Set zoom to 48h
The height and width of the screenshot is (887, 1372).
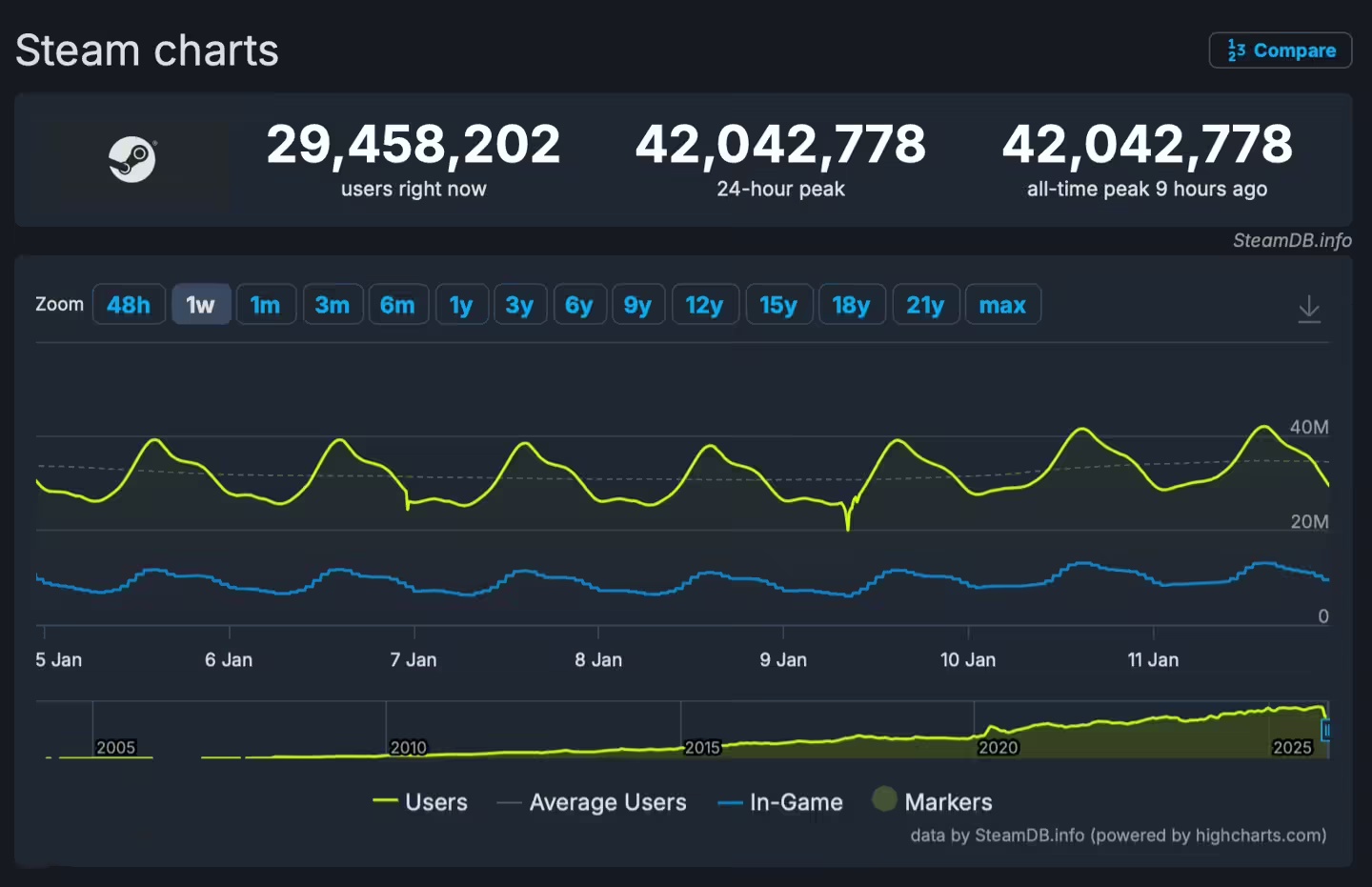[129, 305]
